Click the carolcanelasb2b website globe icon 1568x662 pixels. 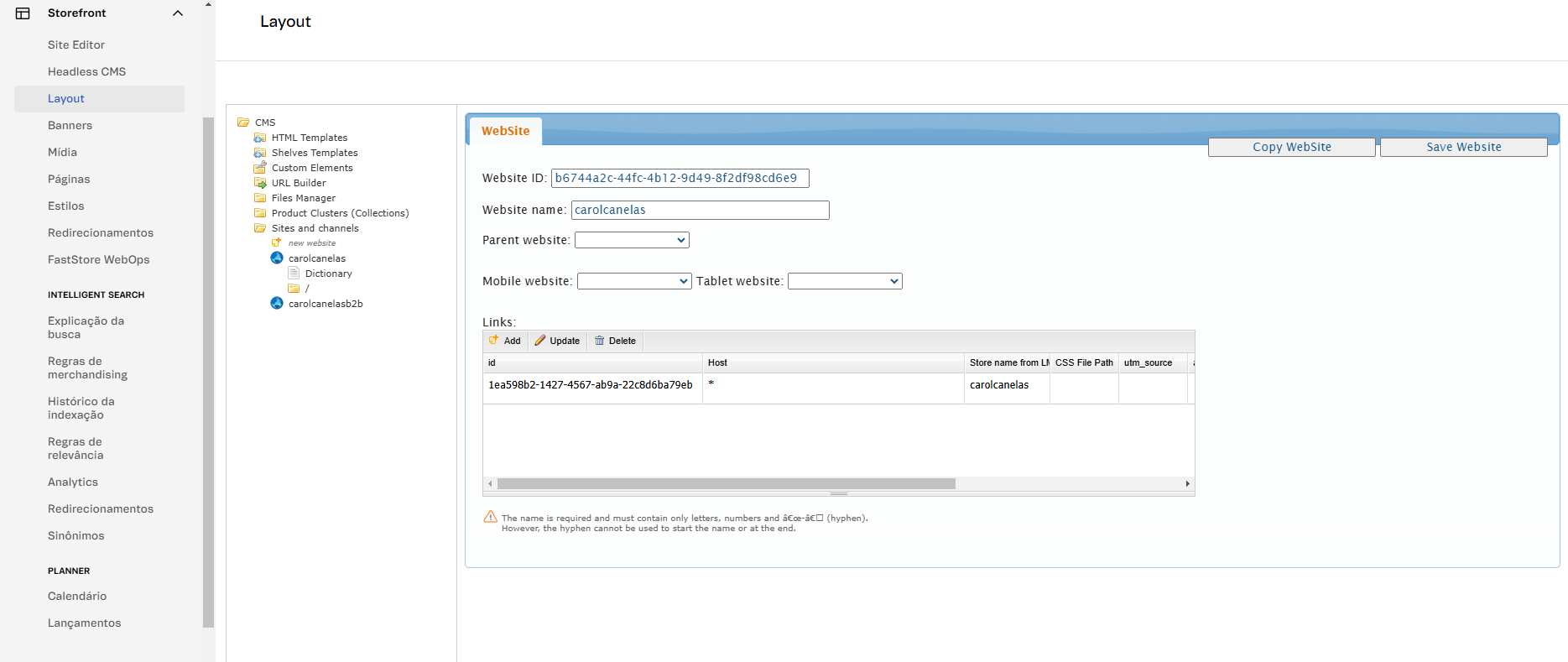click(x=277, y=304)
